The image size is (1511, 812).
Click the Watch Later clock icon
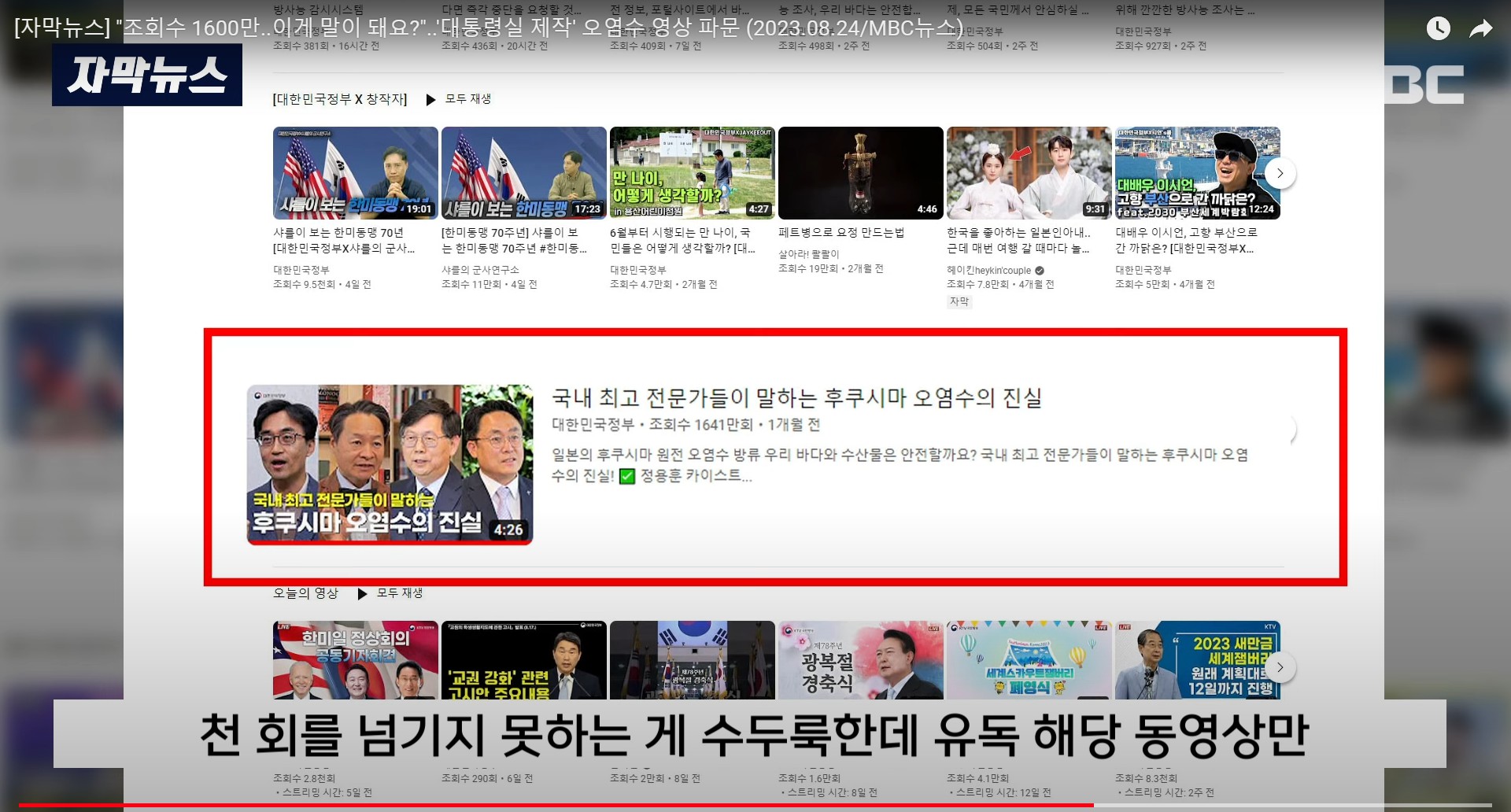pyautogui.click(x=1438, y=29)
